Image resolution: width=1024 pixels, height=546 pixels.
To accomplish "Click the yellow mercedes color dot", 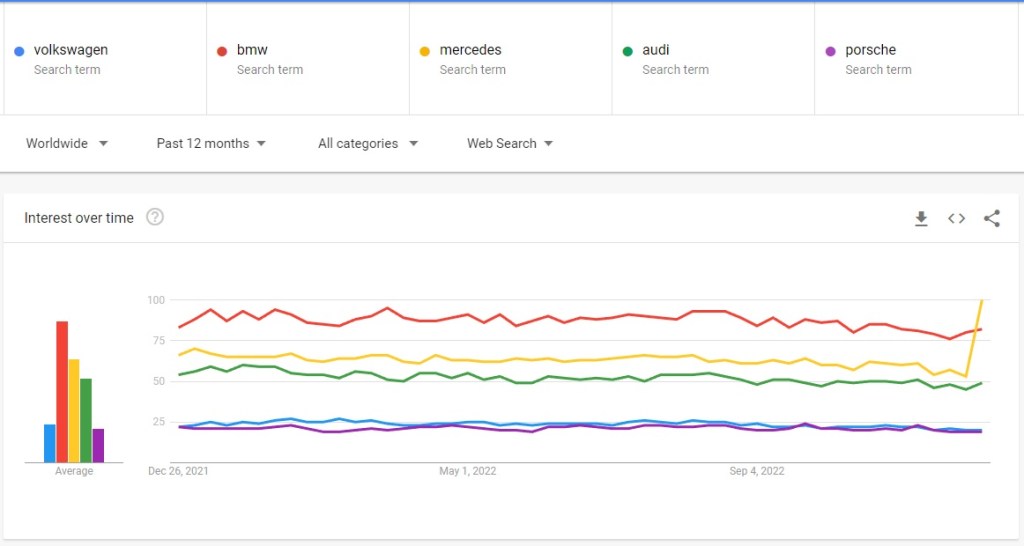I will click(425, 51).
